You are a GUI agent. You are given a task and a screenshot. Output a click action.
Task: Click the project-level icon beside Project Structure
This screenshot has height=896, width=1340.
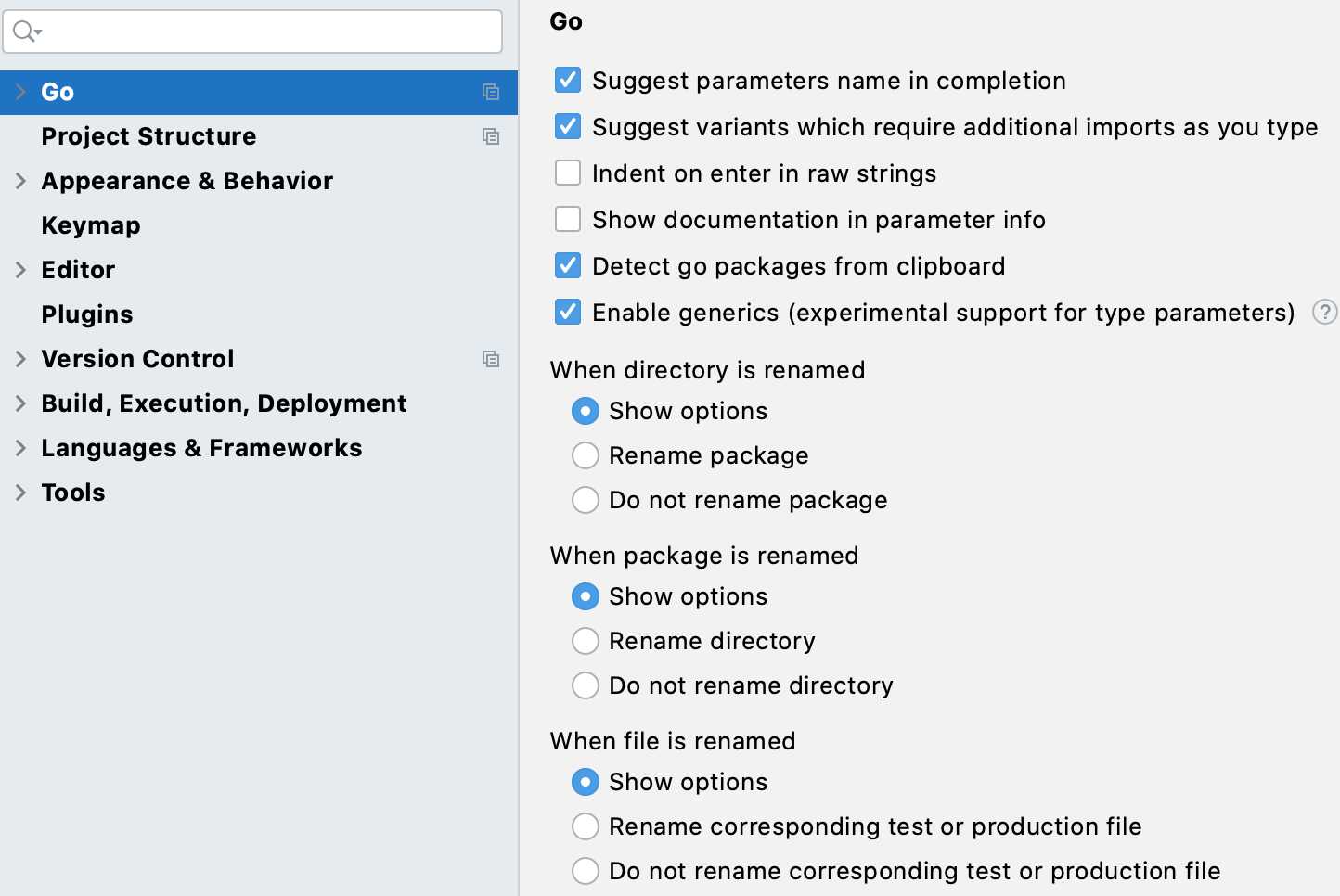tap(491, 136)
